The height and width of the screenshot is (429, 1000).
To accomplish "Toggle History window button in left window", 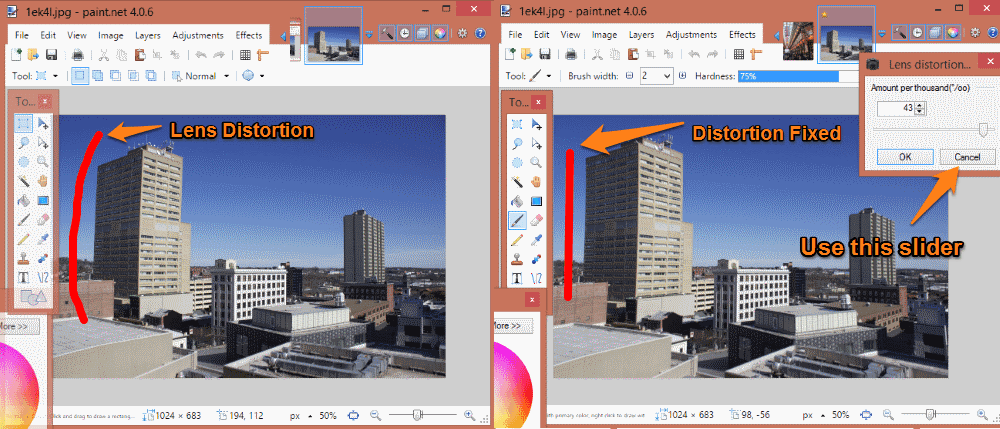I will (404, 33).
